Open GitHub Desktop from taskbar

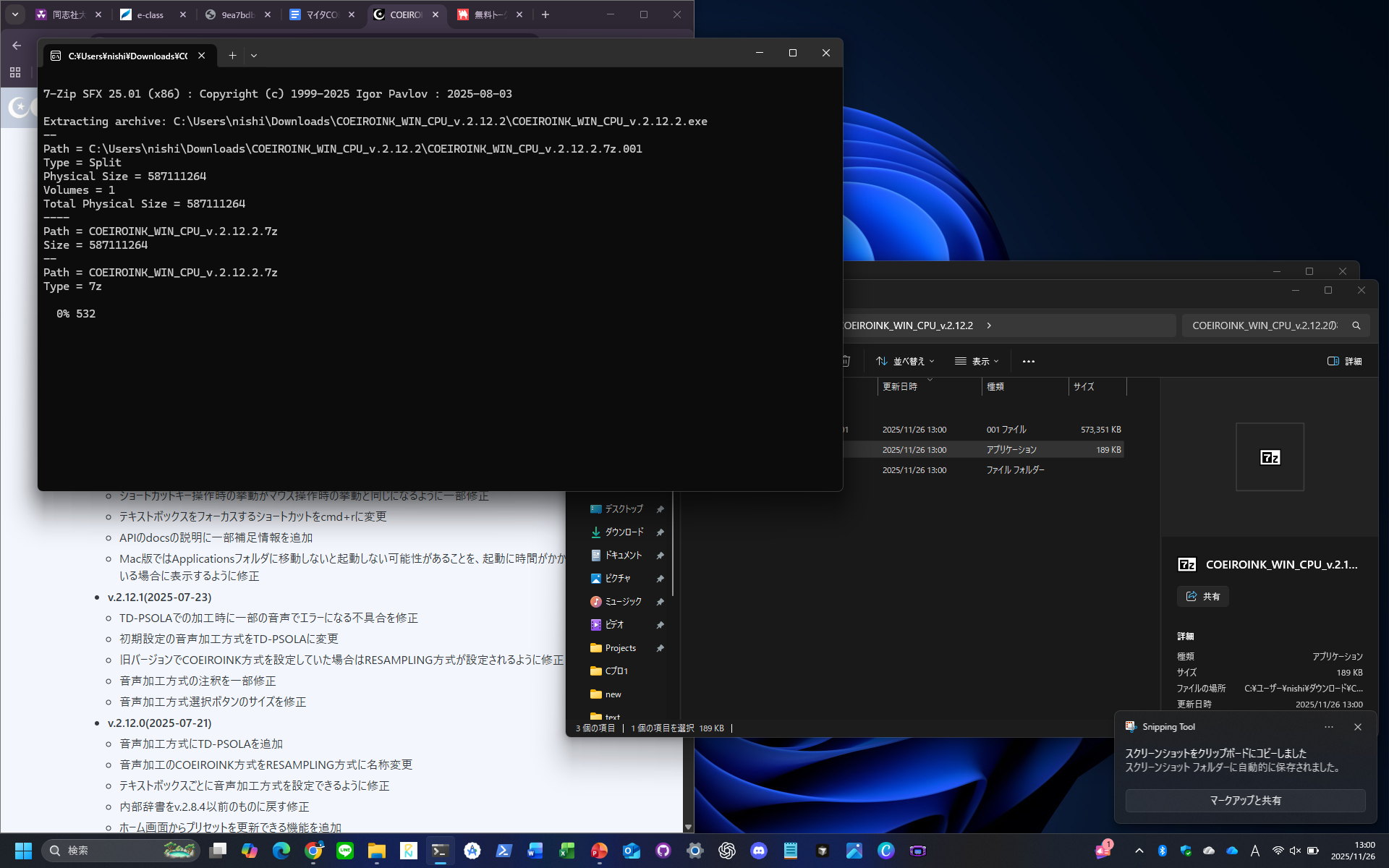coord(663,851)
